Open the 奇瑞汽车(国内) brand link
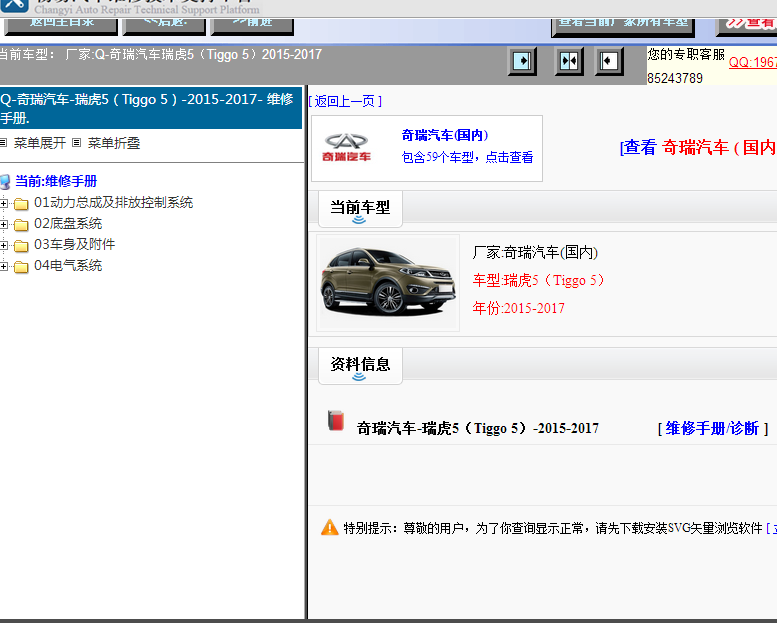The height and width of the screenshot is (623, 777). tap(445, 135)
